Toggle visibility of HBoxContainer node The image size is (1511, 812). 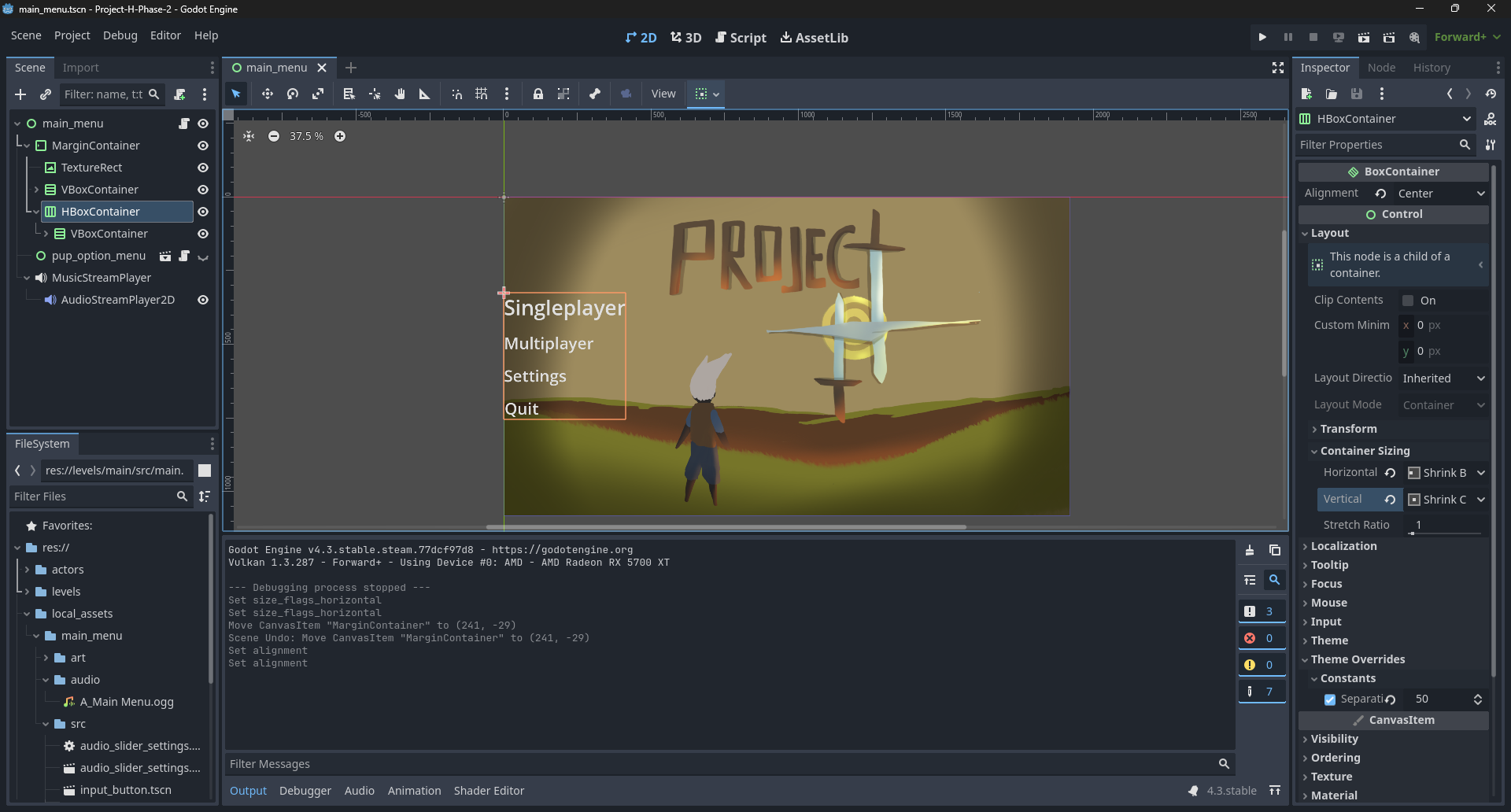203,212
